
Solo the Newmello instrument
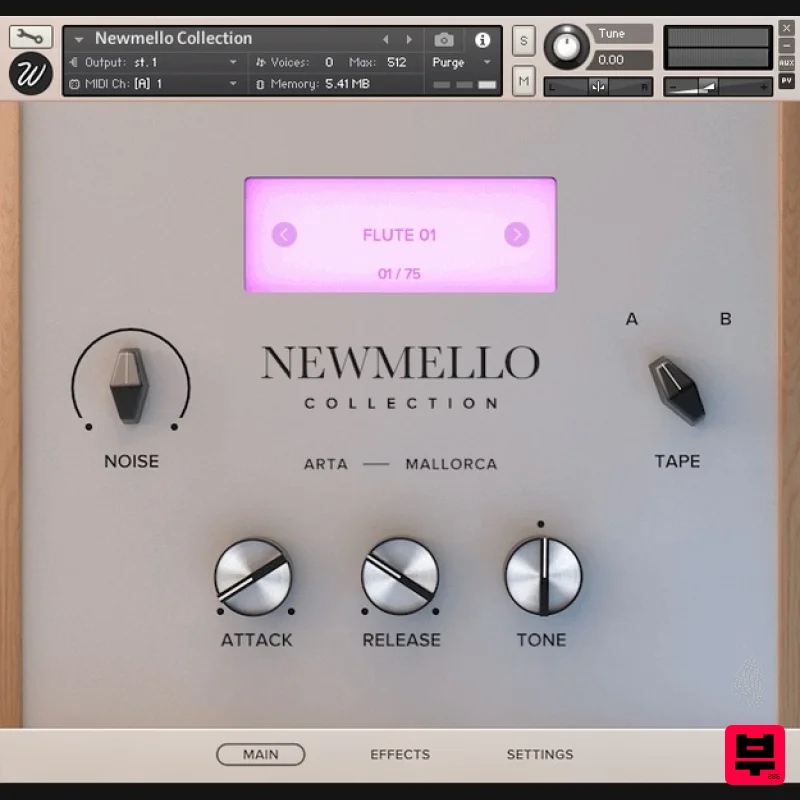523,40
